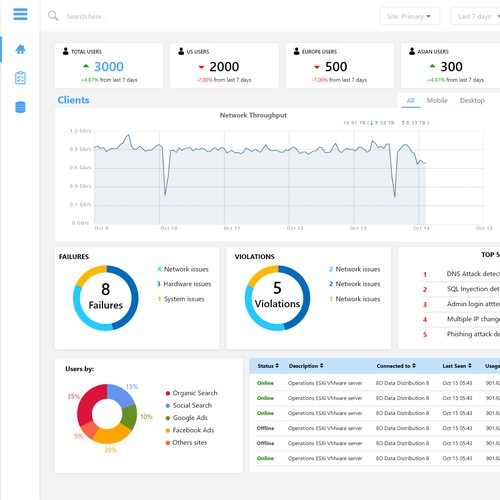Click the Oct 10 axis label
Screen dimensions: 500x500
(169, 228)
